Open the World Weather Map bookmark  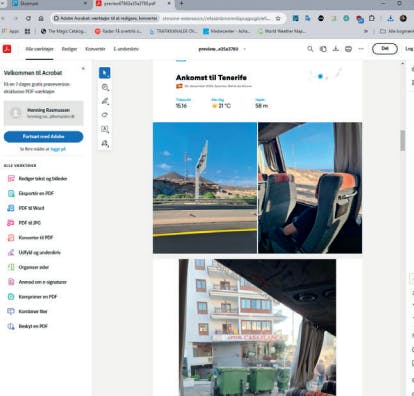coord(282,31)
